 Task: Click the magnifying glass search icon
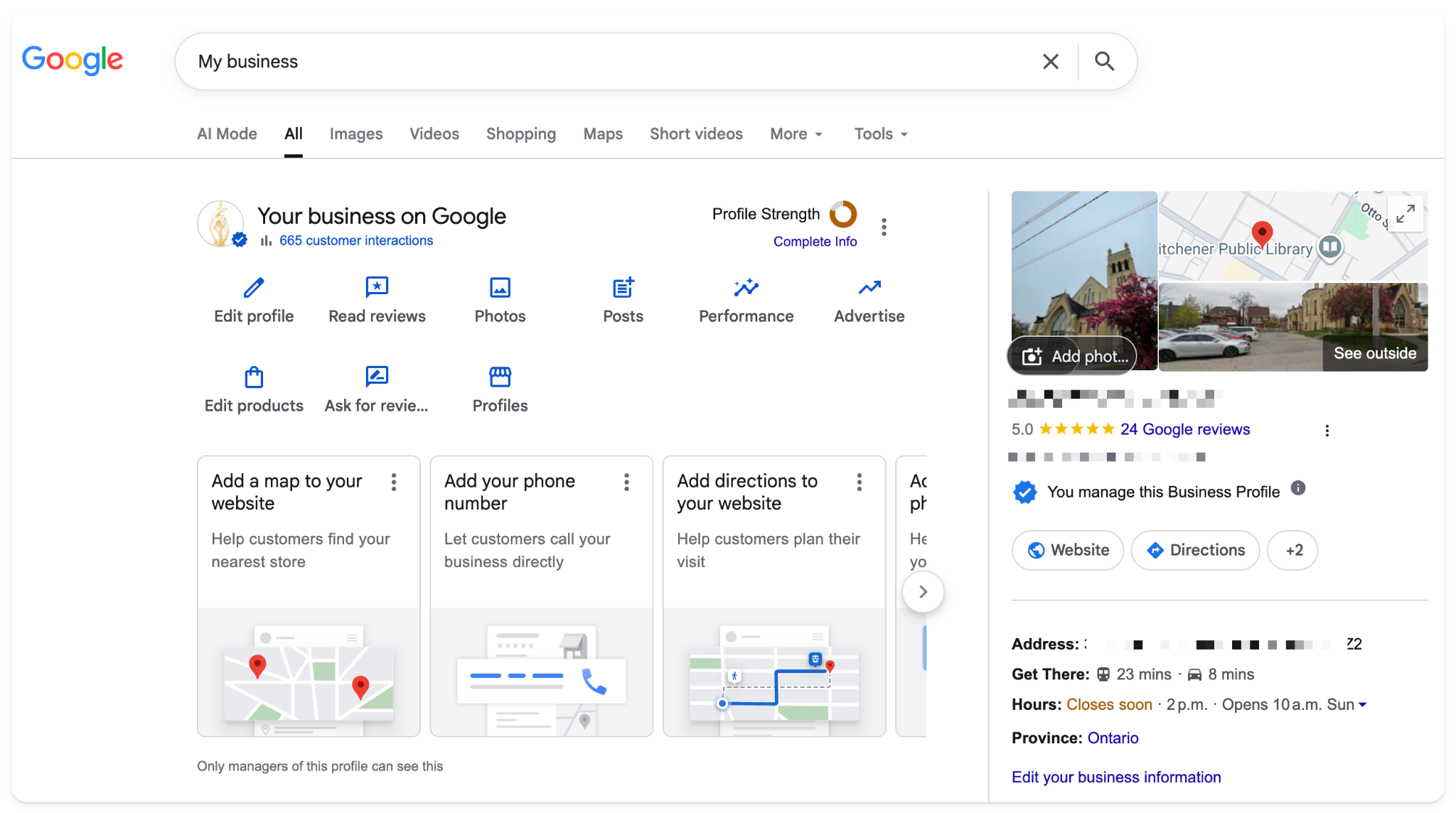[1104, 62]
